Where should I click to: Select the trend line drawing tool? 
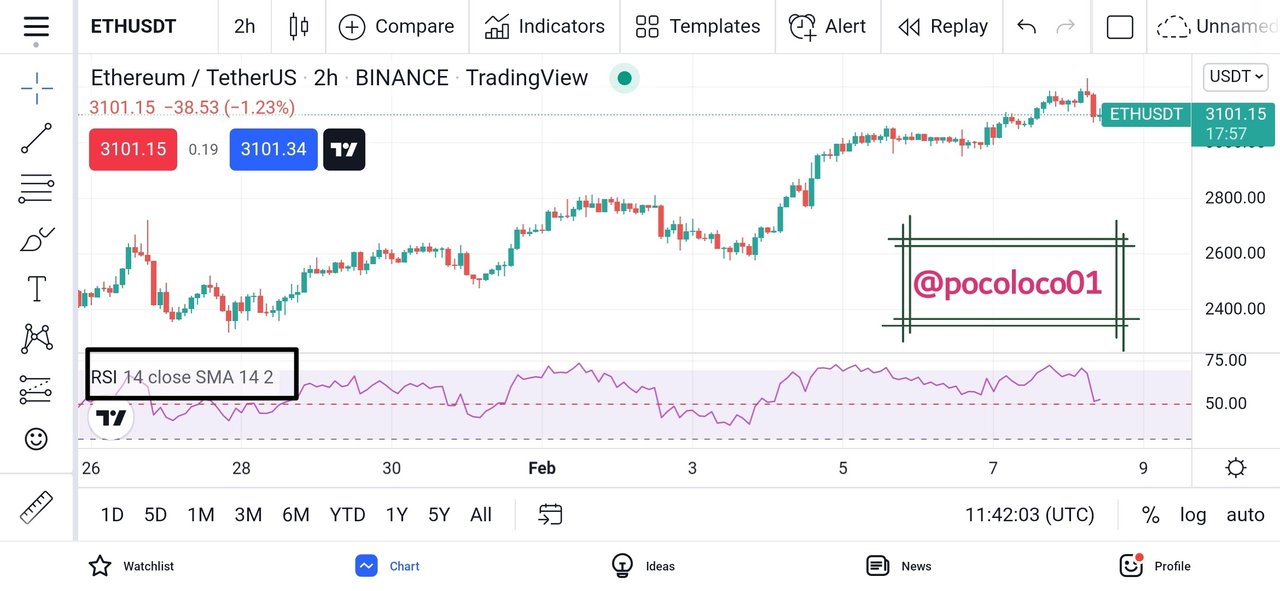(37, 139)
